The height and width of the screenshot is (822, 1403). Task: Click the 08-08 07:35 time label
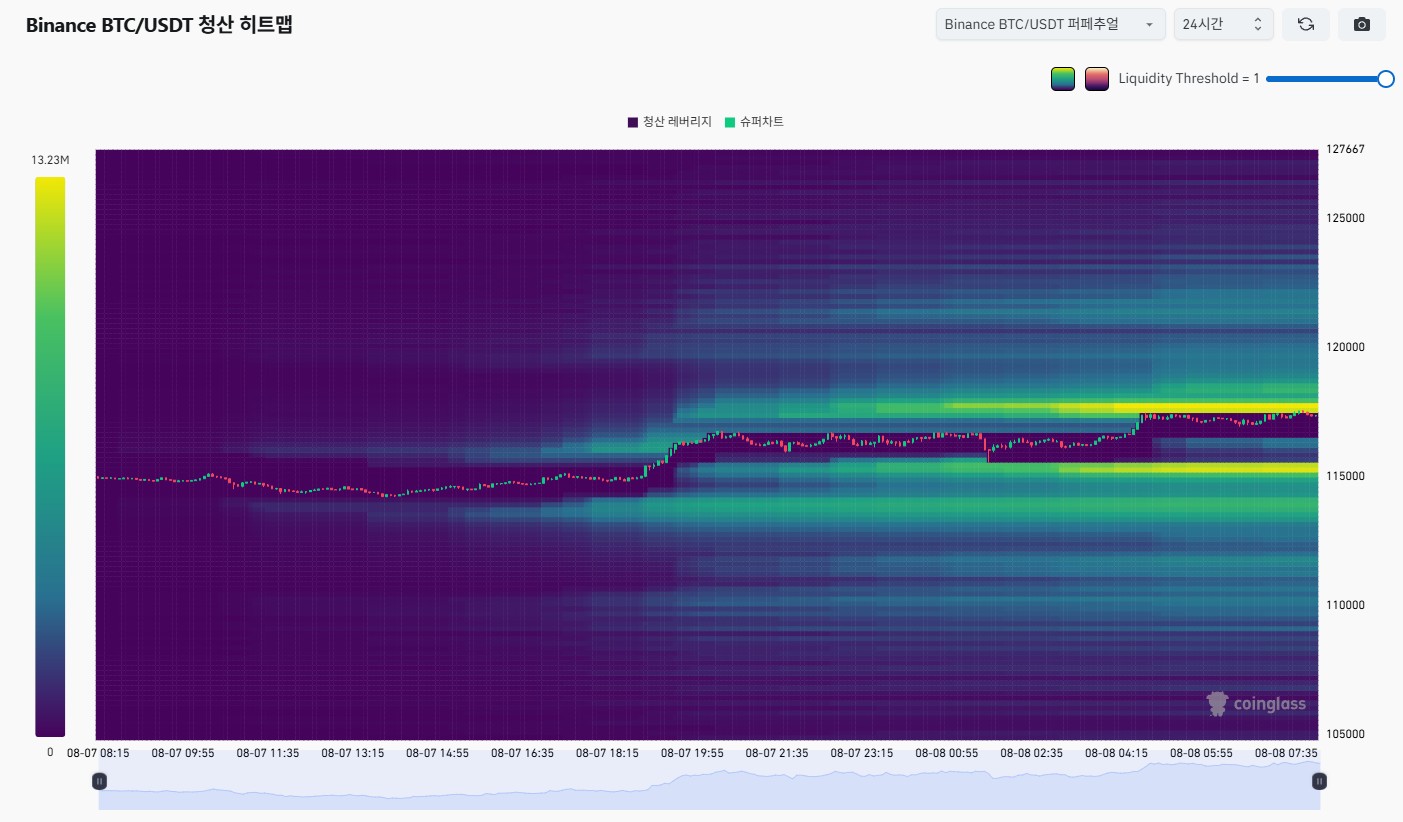click(1287, 753)
